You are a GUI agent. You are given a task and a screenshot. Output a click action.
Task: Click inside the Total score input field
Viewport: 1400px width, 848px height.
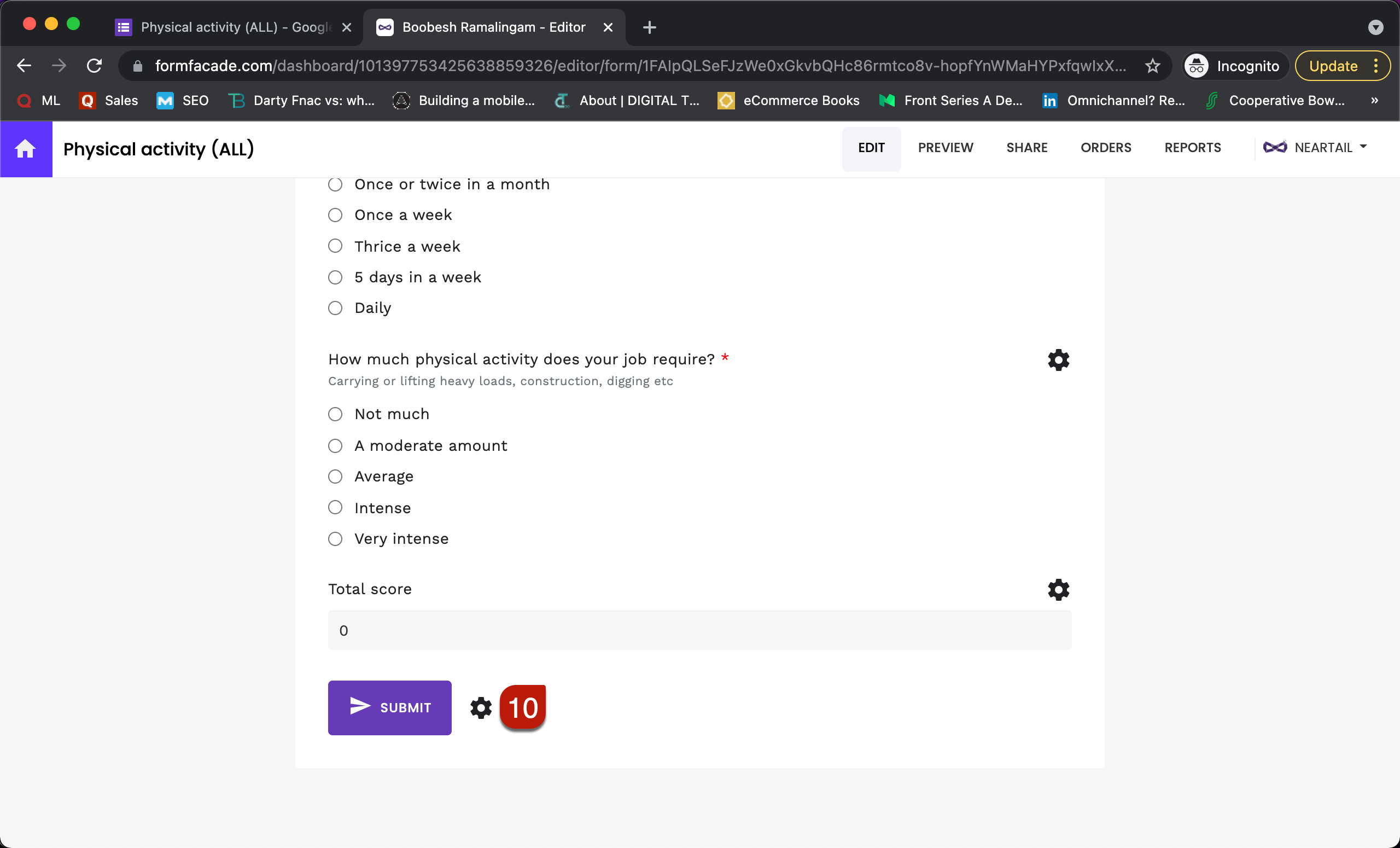click(699, 630)
